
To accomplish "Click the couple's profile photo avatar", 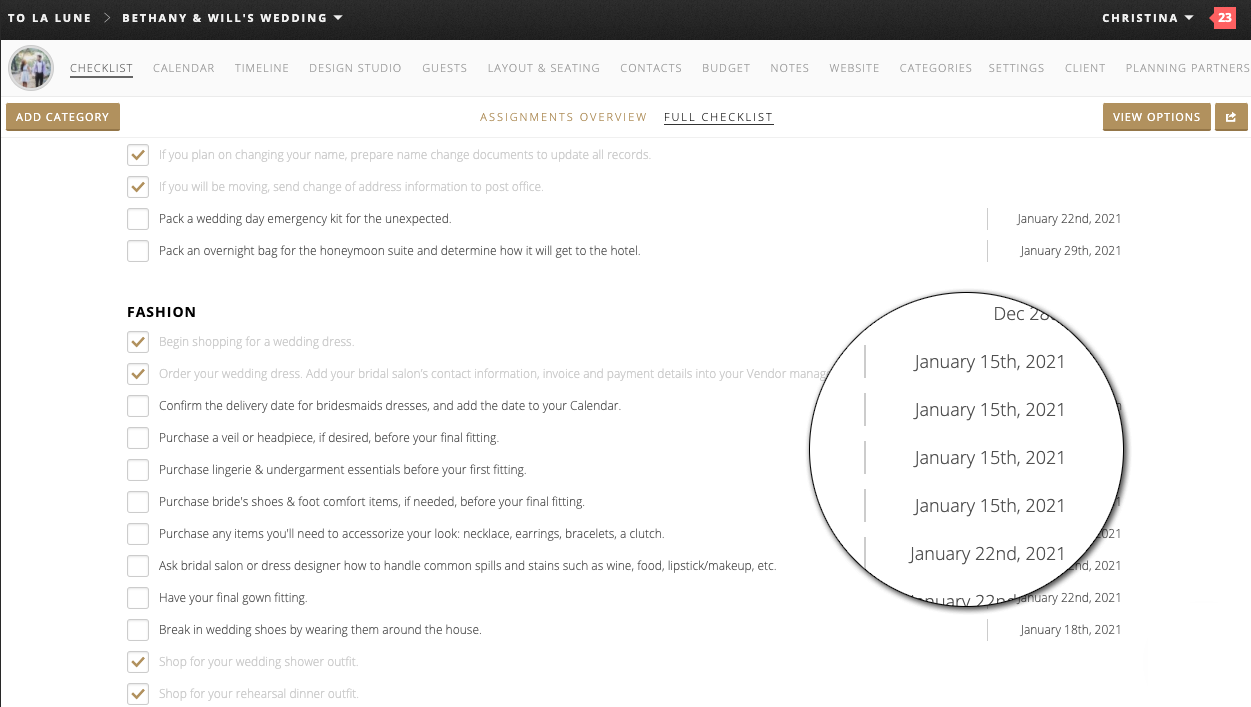I will 31,68.
